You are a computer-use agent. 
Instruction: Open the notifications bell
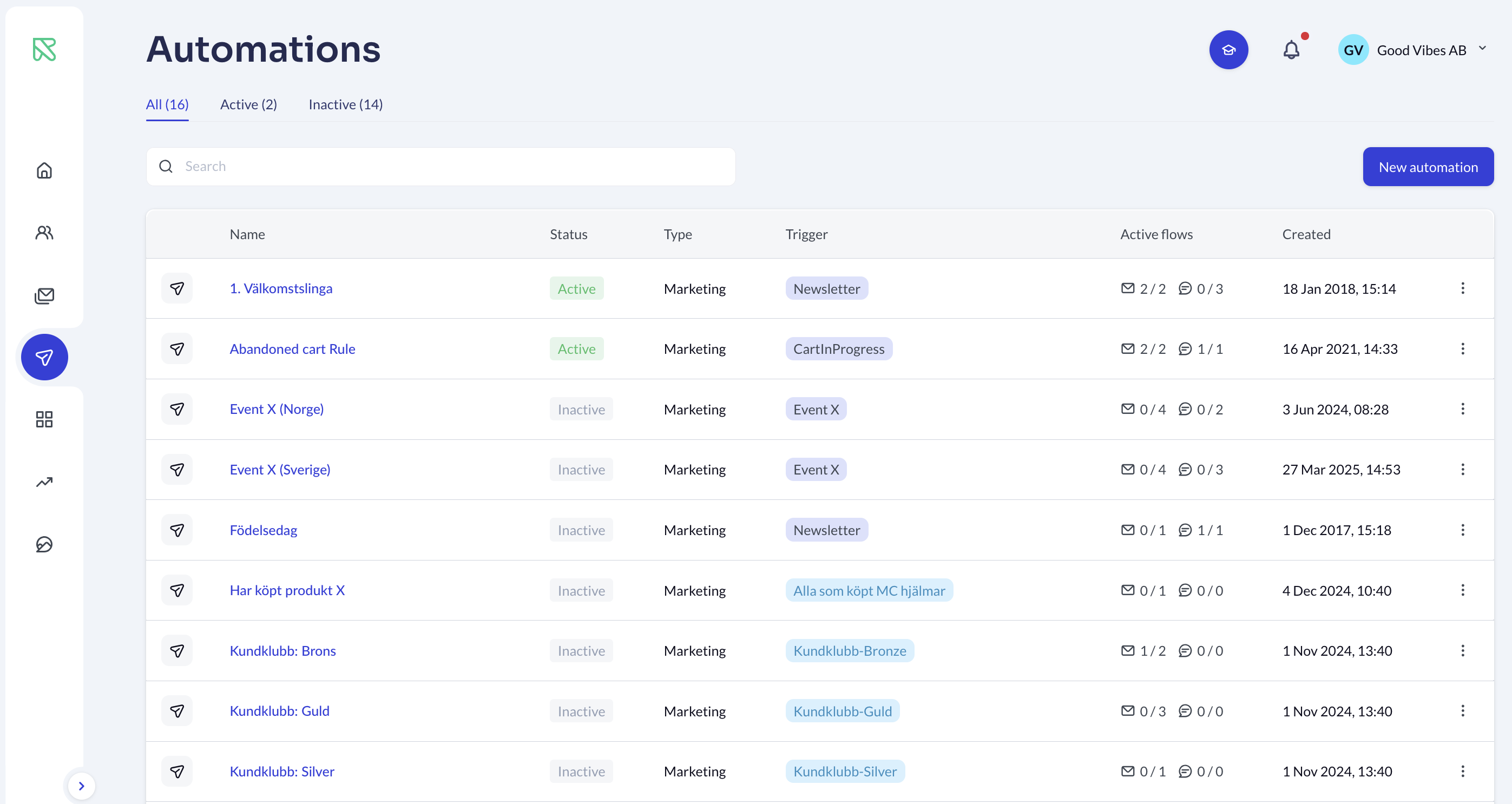1291,50
